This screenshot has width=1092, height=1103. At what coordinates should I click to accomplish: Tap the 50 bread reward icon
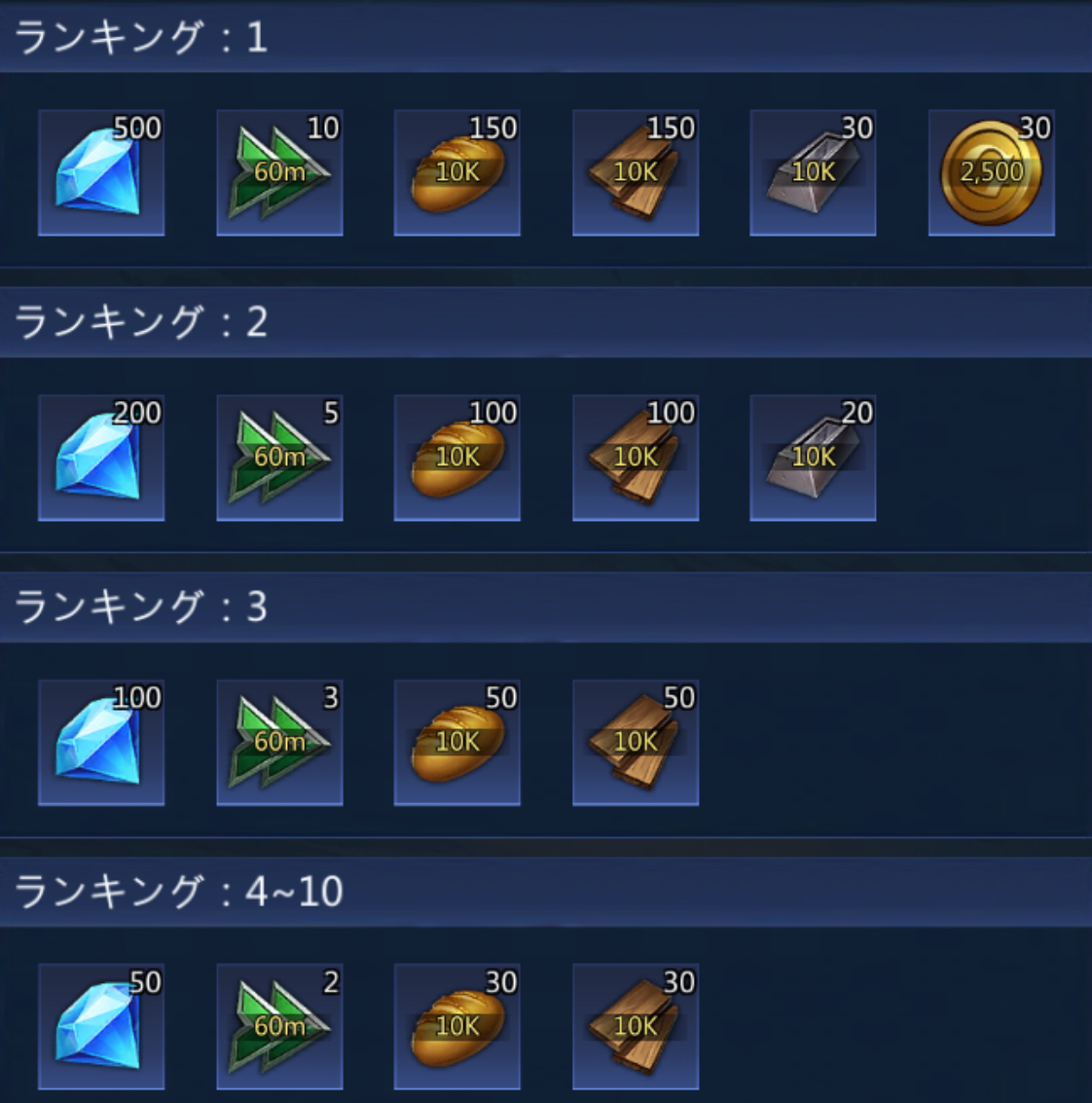click(457, 743)
